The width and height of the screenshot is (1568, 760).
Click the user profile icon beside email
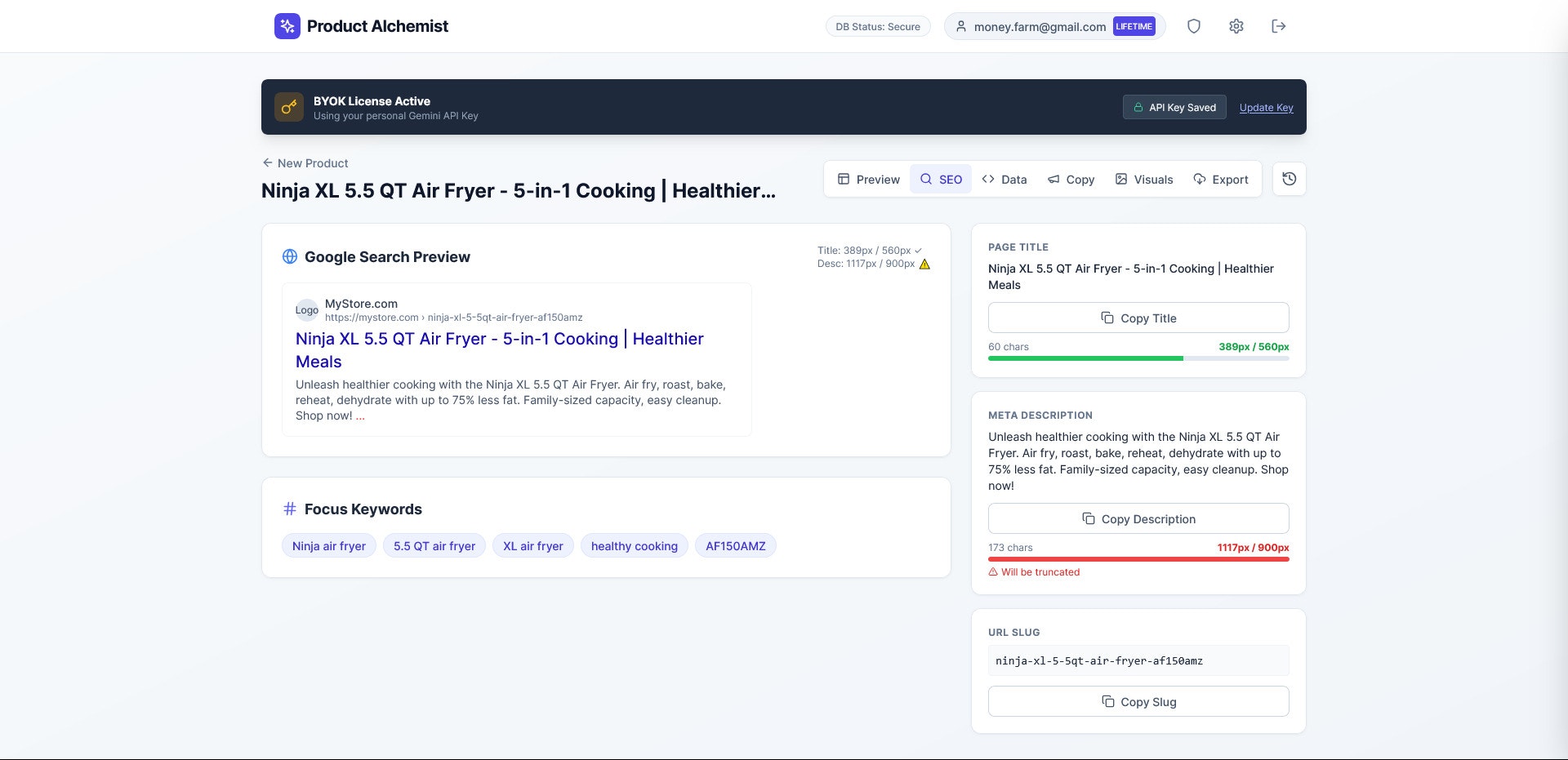coord(961,26)
